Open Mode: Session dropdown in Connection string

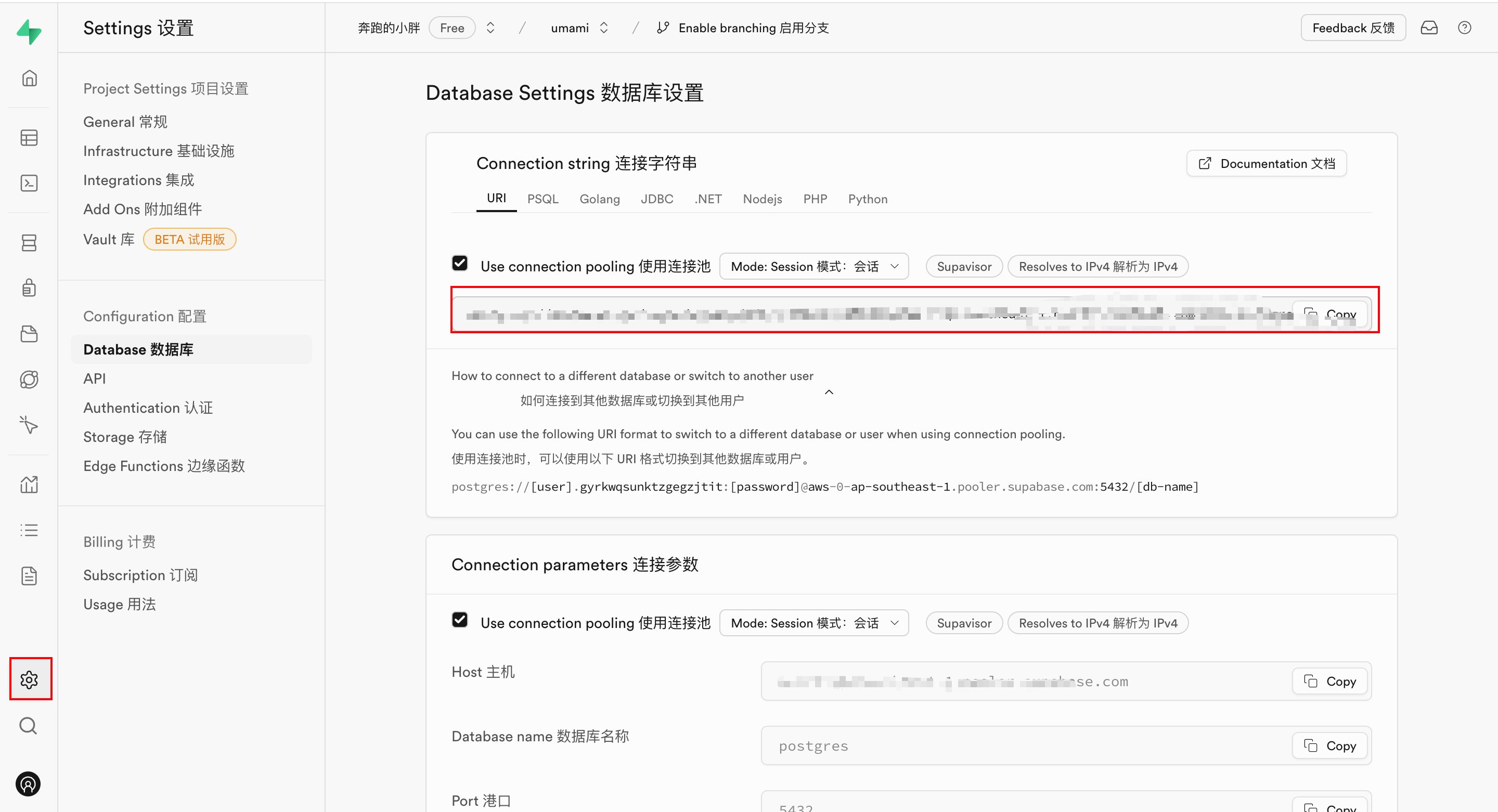[x=813, y=266]
